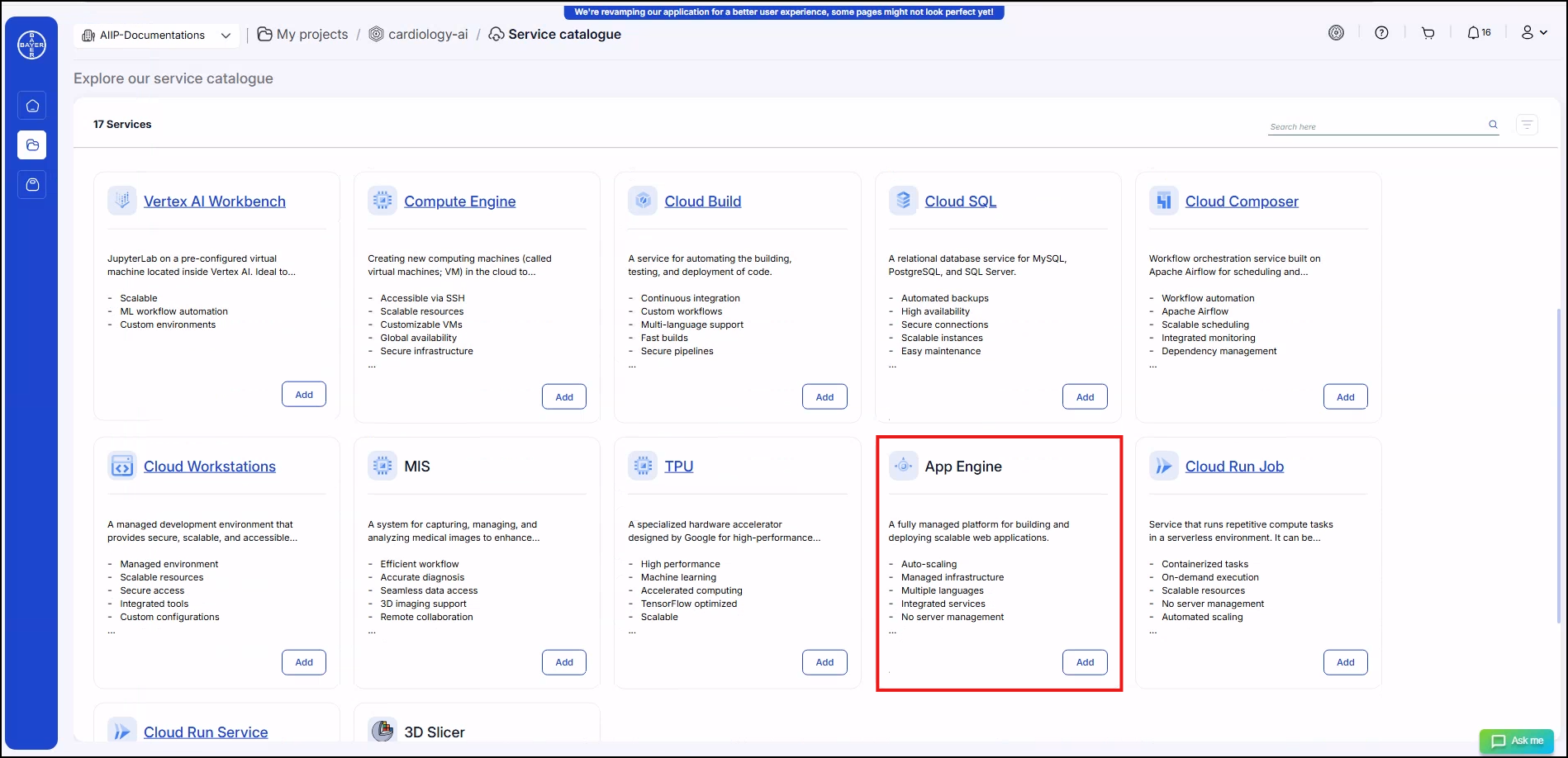The width and height of the screenshot is (1568, 758).
Task: Open the Vertex AI Workbench link
Action: pyautogui.click(x=215, y=201)
